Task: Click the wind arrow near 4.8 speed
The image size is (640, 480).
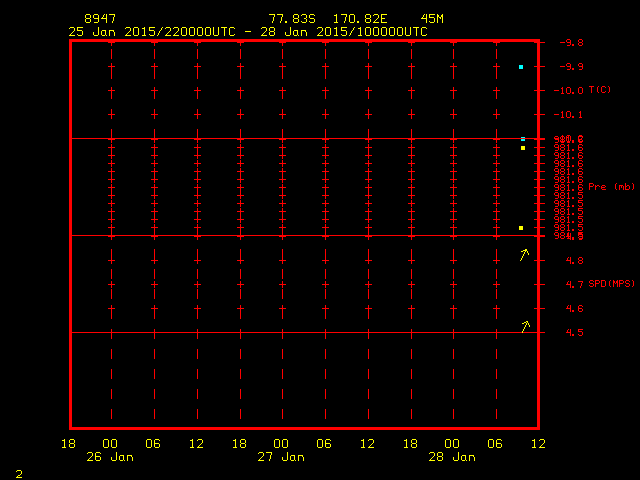Action: coord(524,255)
